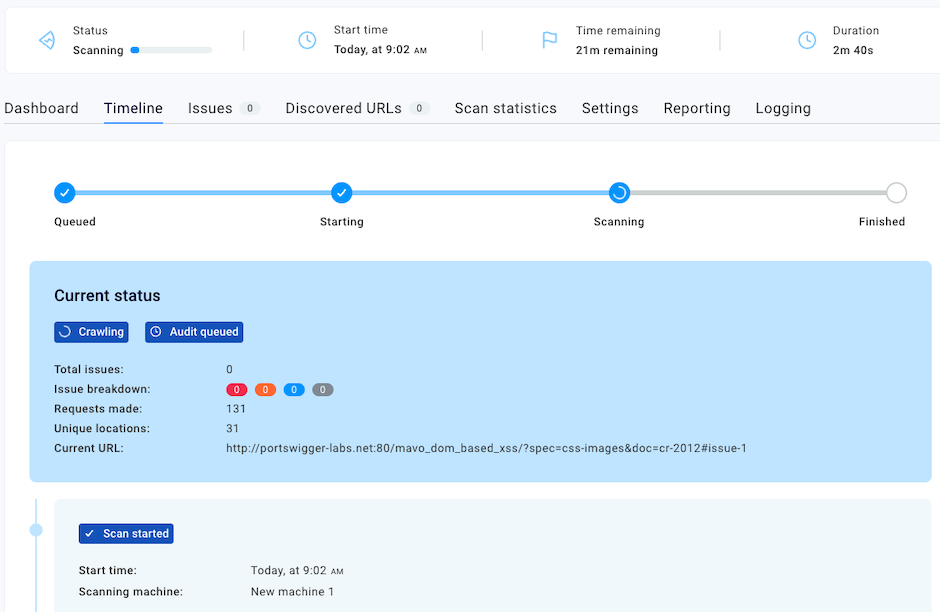Click the empty Finished step circle
Image resolution: width=940 pixels, height=612 pixels.
[896, 192]
